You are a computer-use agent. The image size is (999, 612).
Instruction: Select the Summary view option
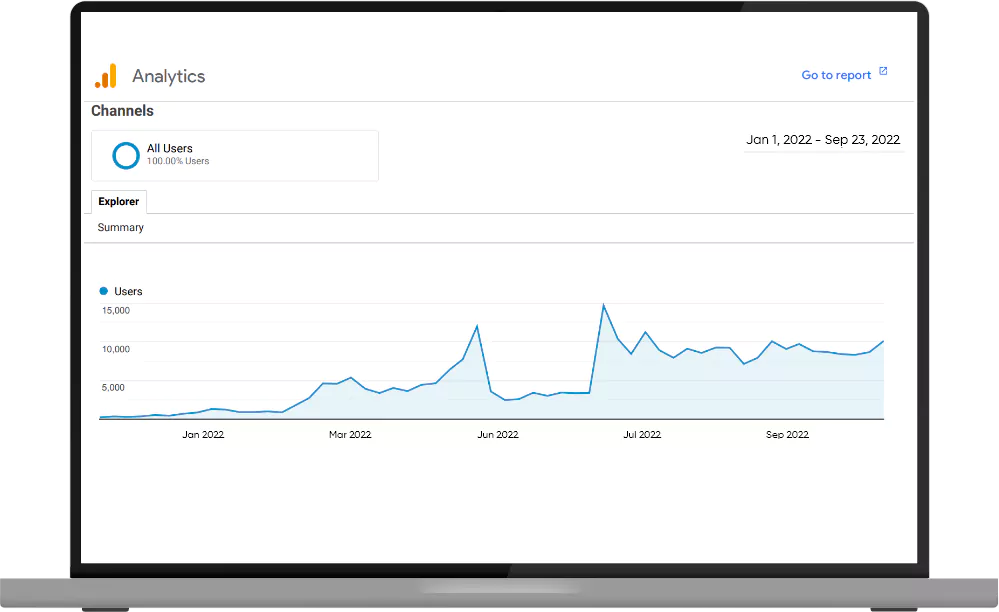coord(119,227)
